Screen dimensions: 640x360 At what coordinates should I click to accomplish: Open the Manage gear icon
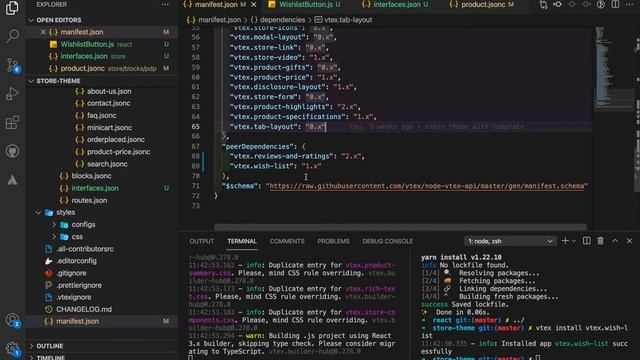12,348
